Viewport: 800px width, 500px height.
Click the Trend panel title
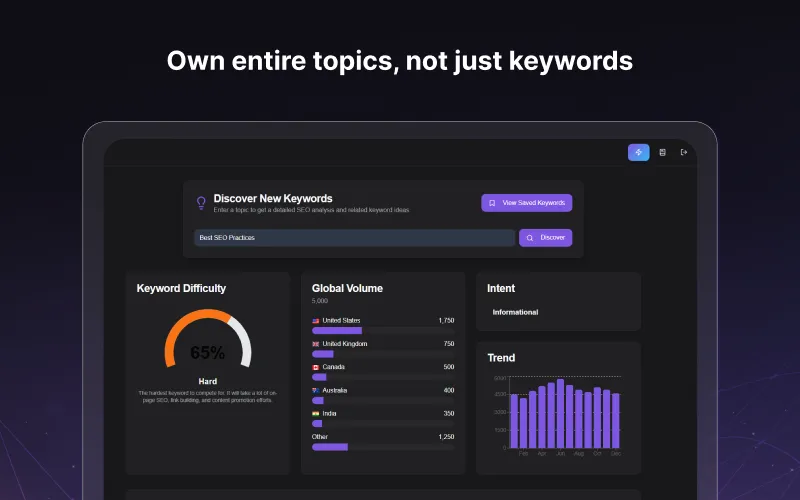501,358
